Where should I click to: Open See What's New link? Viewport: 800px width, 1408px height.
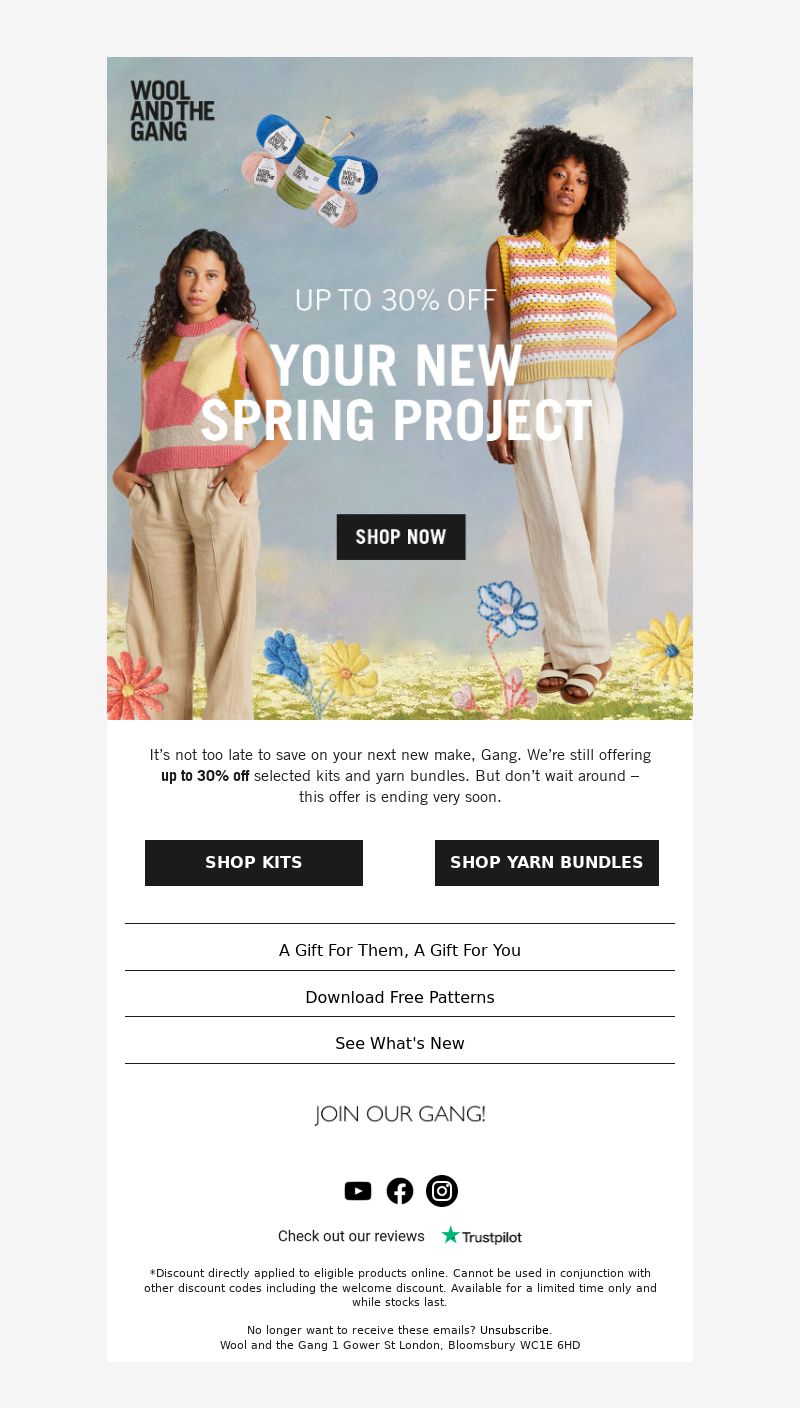click(400, 1043)
